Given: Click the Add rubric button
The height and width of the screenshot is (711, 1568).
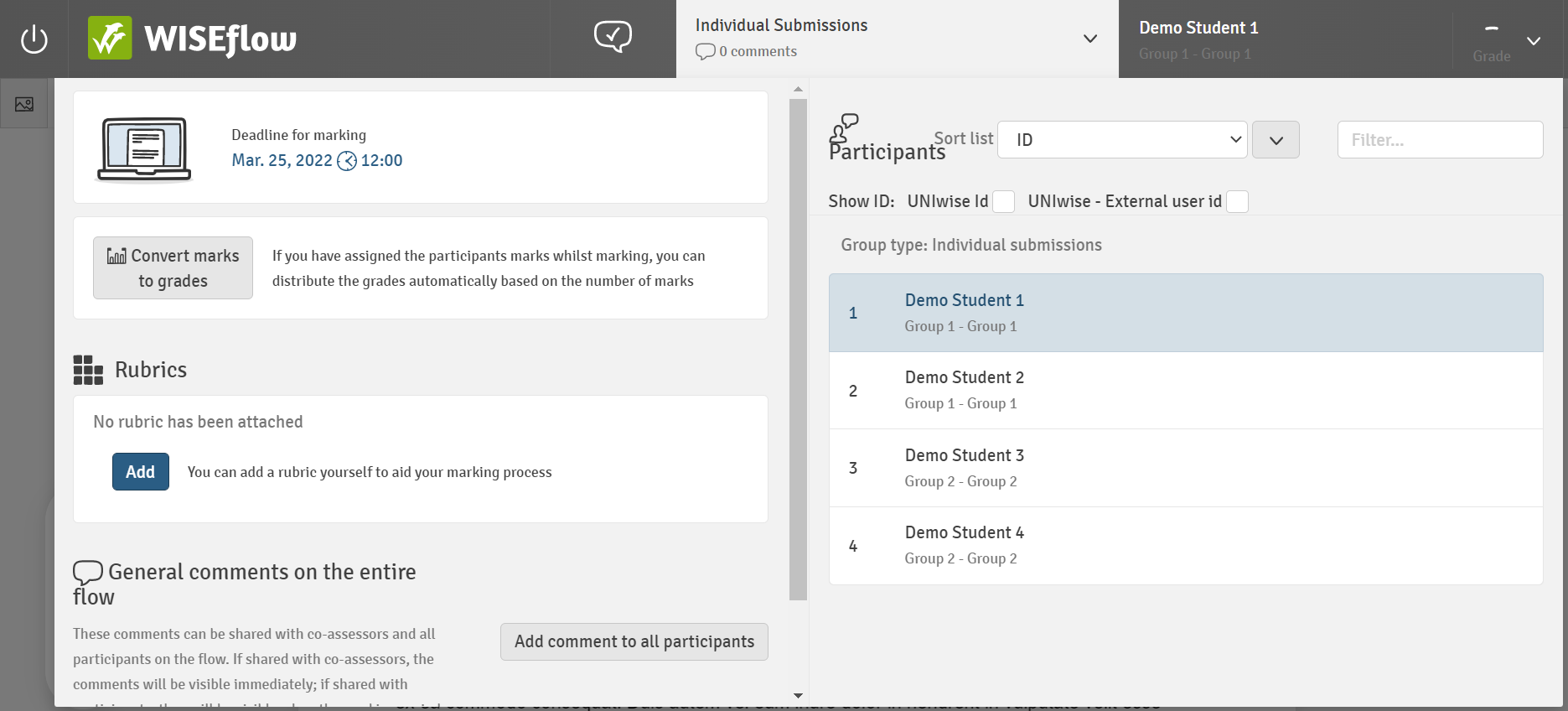Looking at the screenshot, I should [141, 472].
